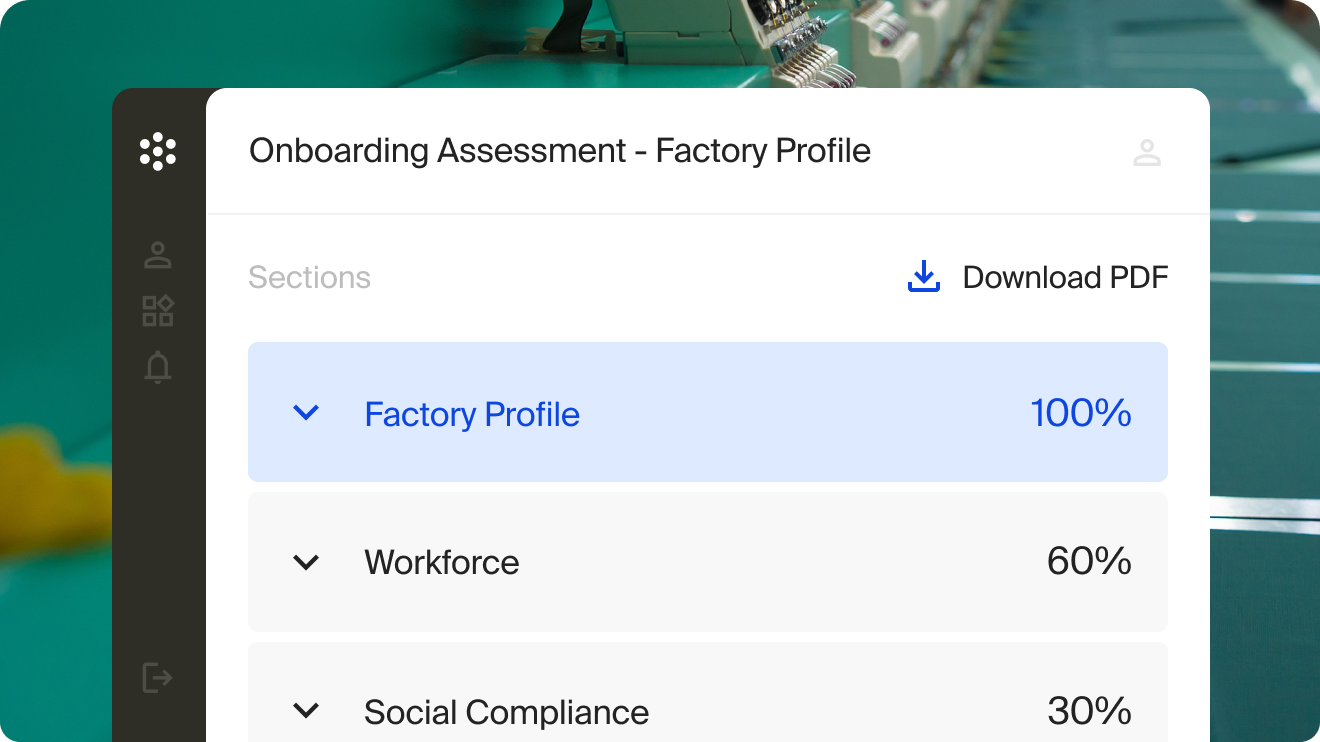Open the user account icon in the header
The height and width of the screenshot is (742, 1320).
tap(1147, 153)
